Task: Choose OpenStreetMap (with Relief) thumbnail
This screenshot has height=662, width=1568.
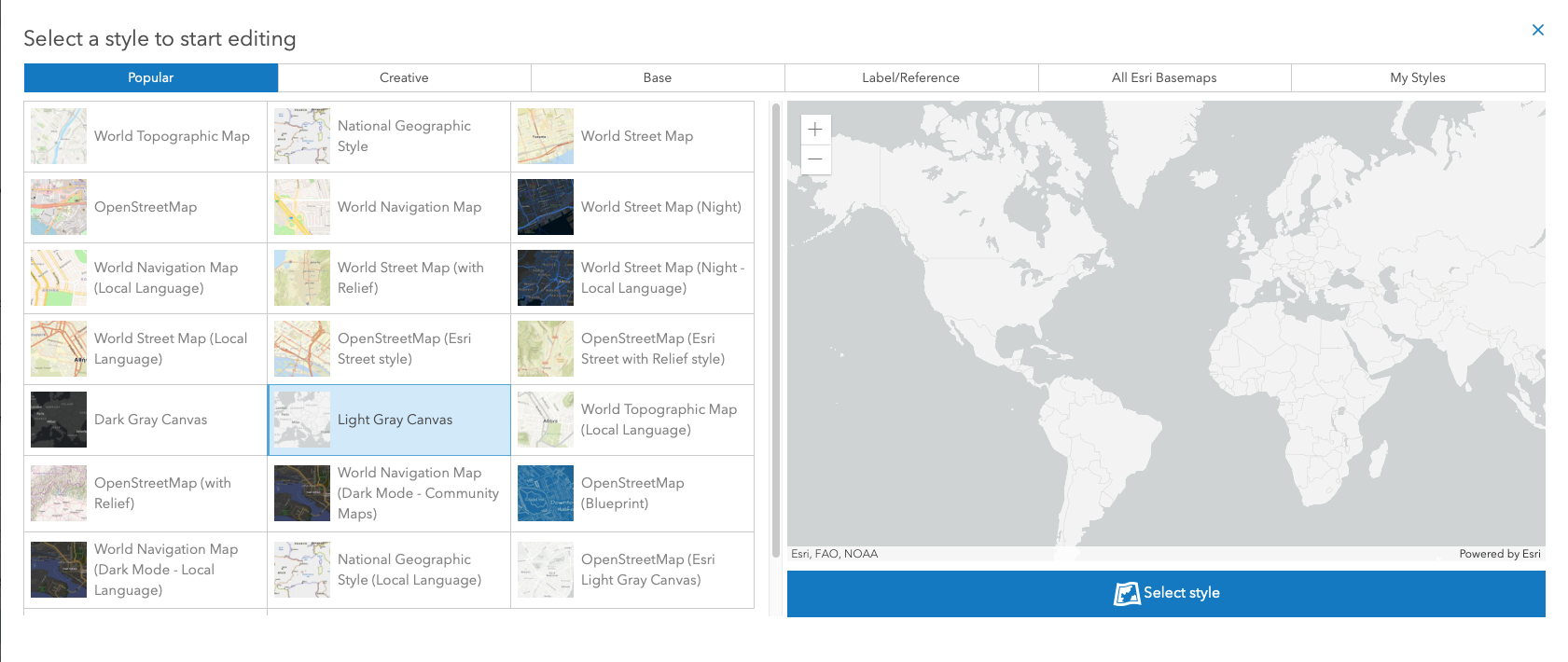Action: [x=59, y=493]
